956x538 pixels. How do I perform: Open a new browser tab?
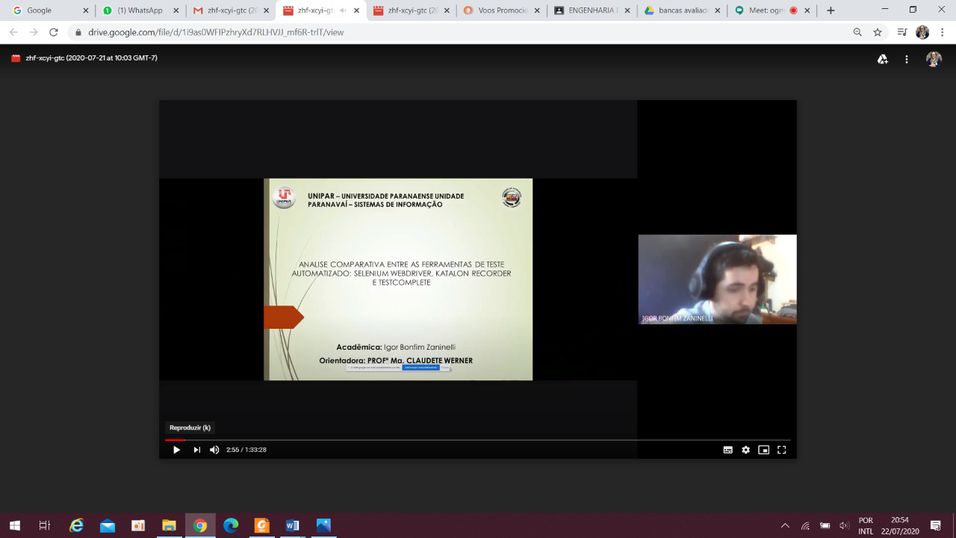pos(831,10)
